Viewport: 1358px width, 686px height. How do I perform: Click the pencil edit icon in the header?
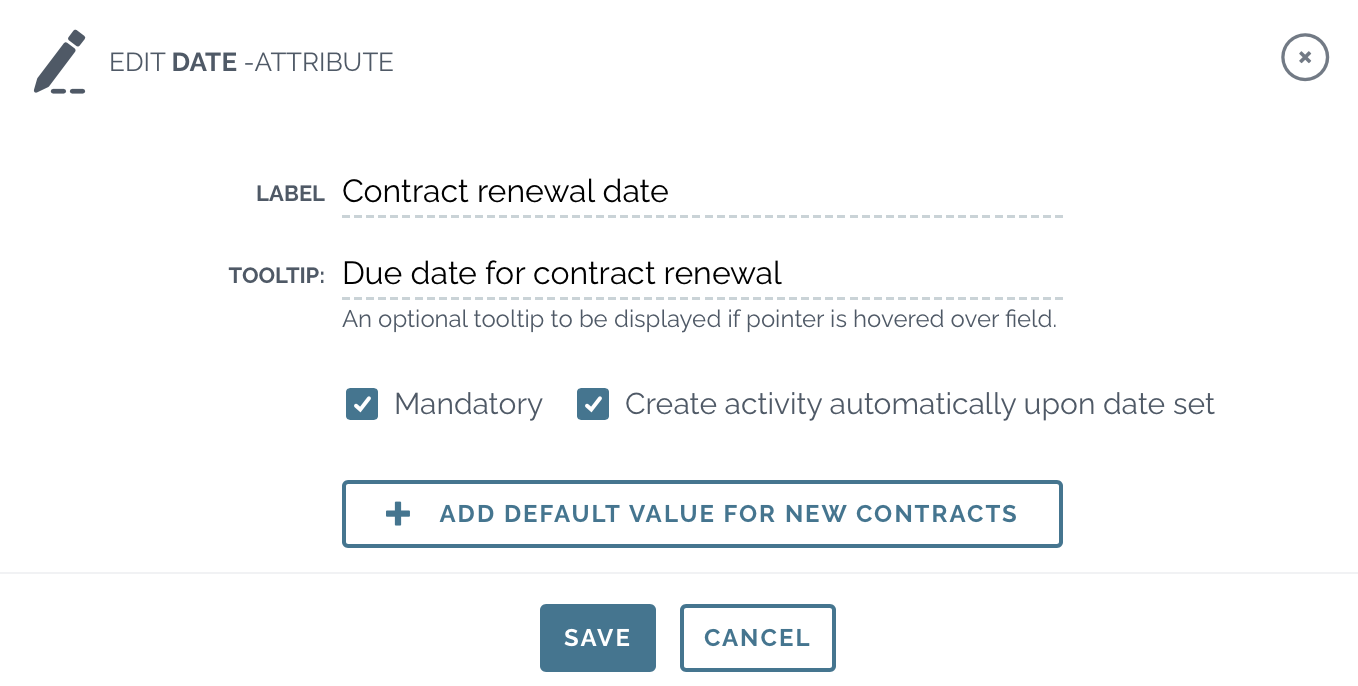(59, 62)
